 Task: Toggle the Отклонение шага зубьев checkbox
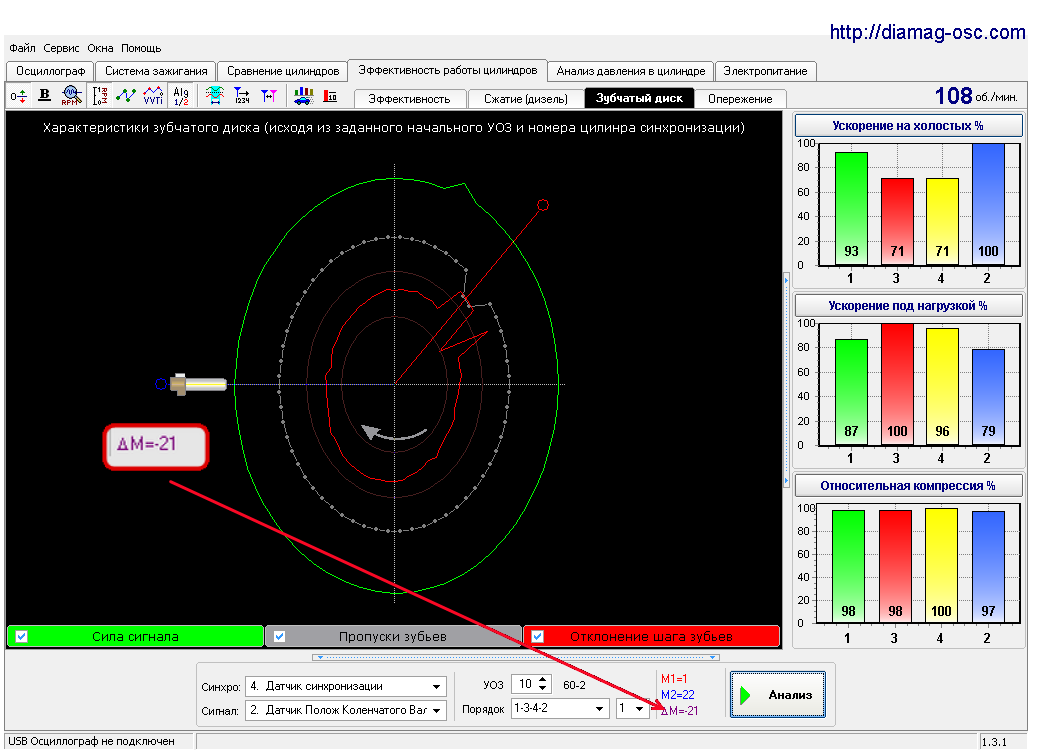pos(537,637)
